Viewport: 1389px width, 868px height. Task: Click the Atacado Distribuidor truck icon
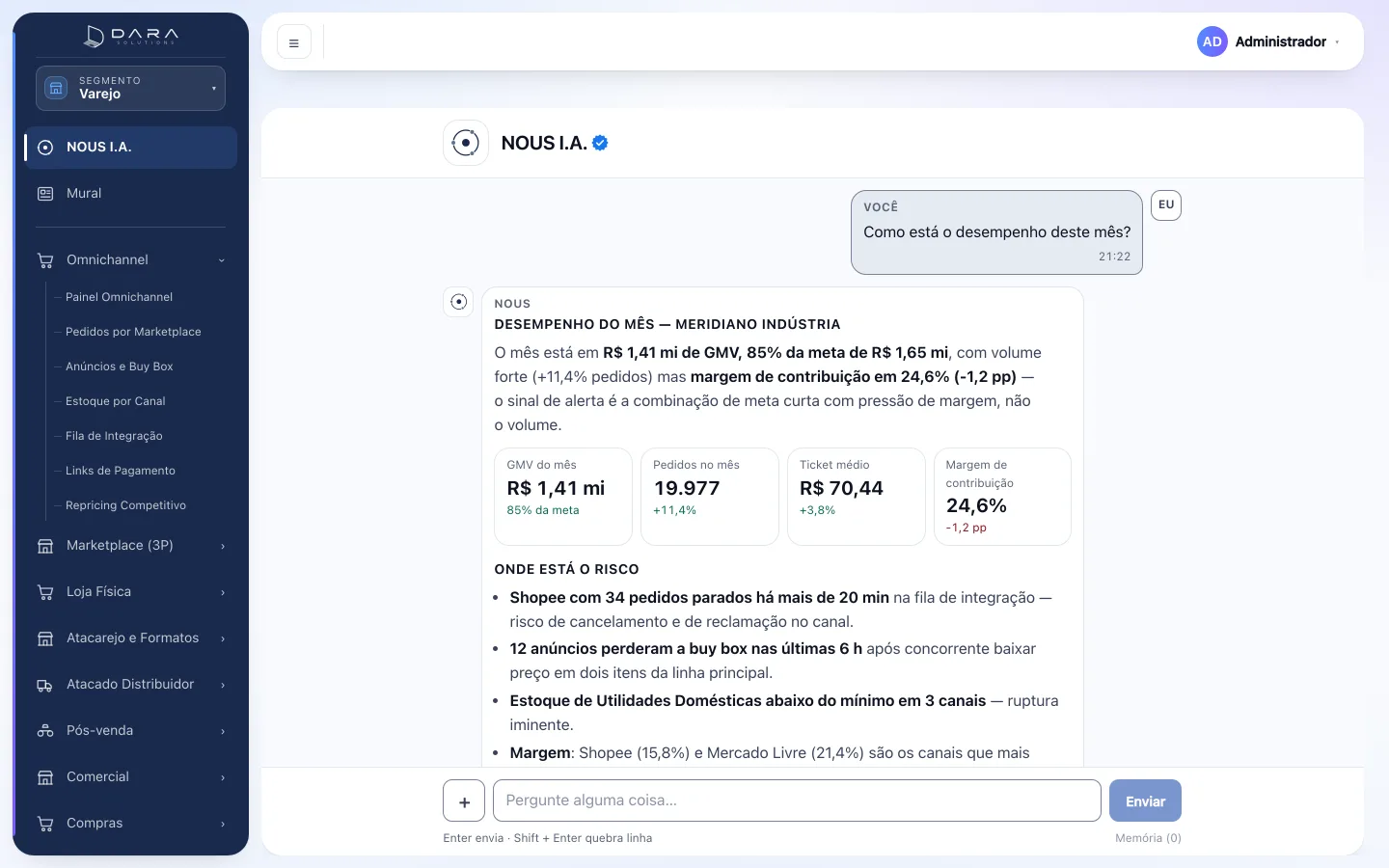pyautogui.click(x=45, y=685)
